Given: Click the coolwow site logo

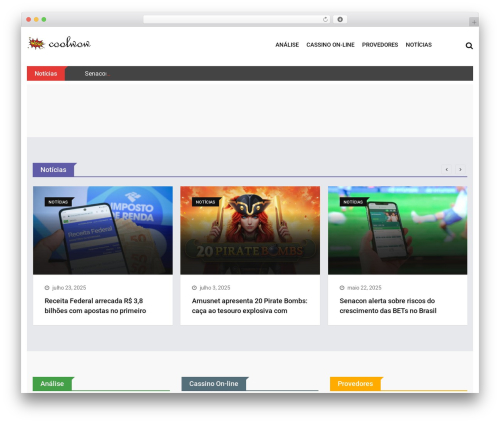Looking at the screenshot, I should (59, 43).
